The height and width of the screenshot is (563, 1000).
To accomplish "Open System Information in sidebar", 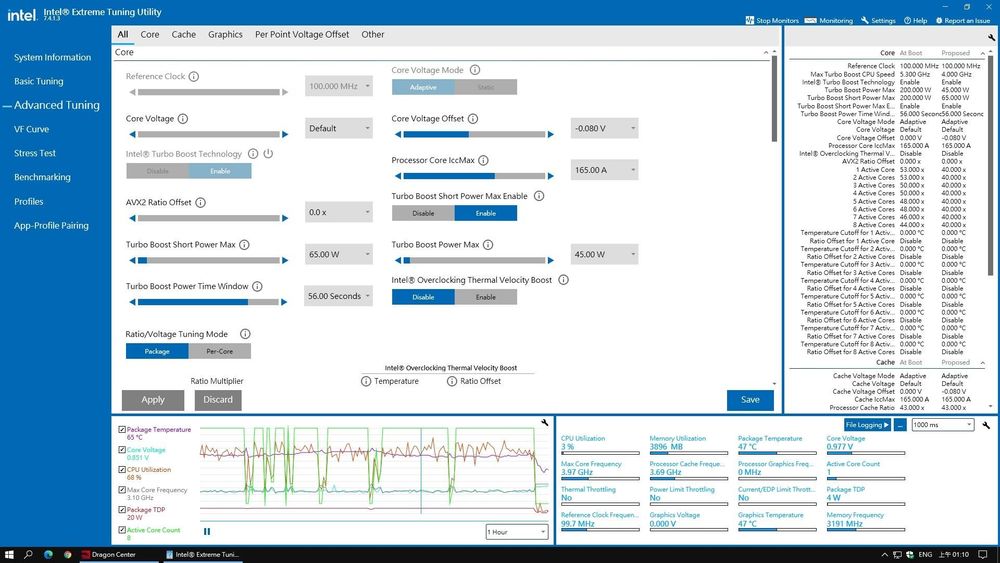I will coord(52,57).
